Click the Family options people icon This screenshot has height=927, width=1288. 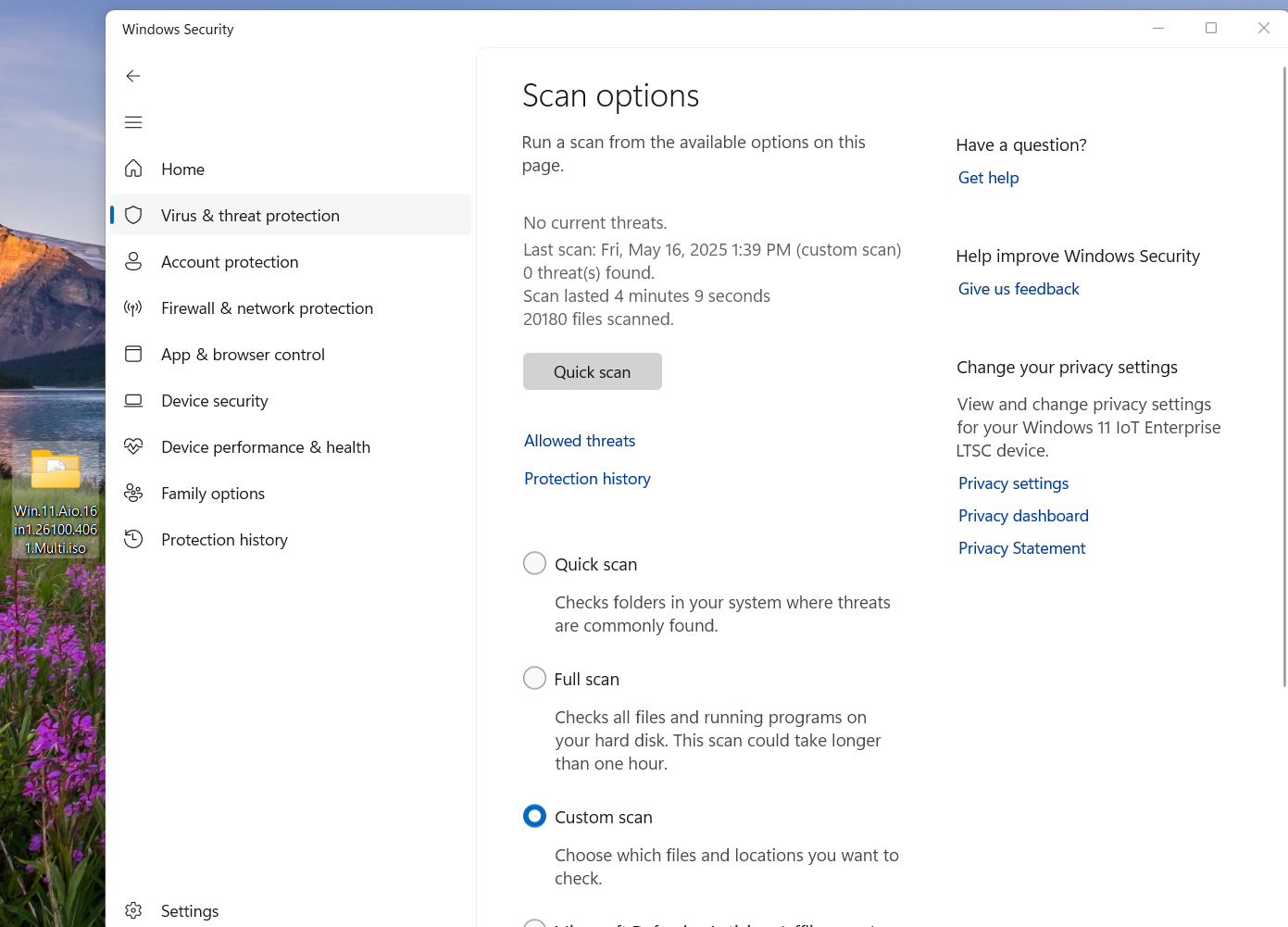[133, 493]
